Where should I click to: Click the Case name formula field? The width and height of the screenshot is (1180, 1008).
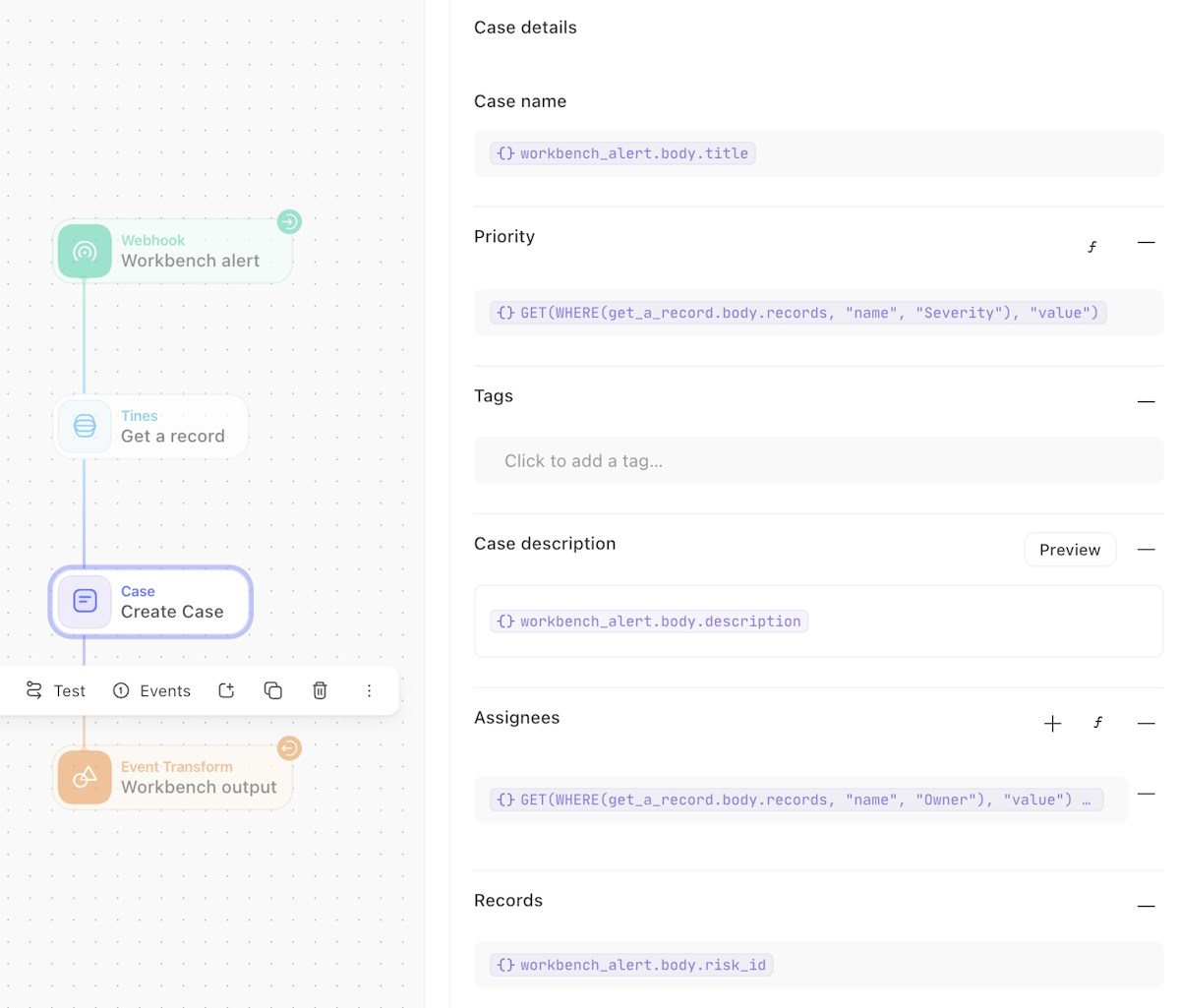pos(816,153)
